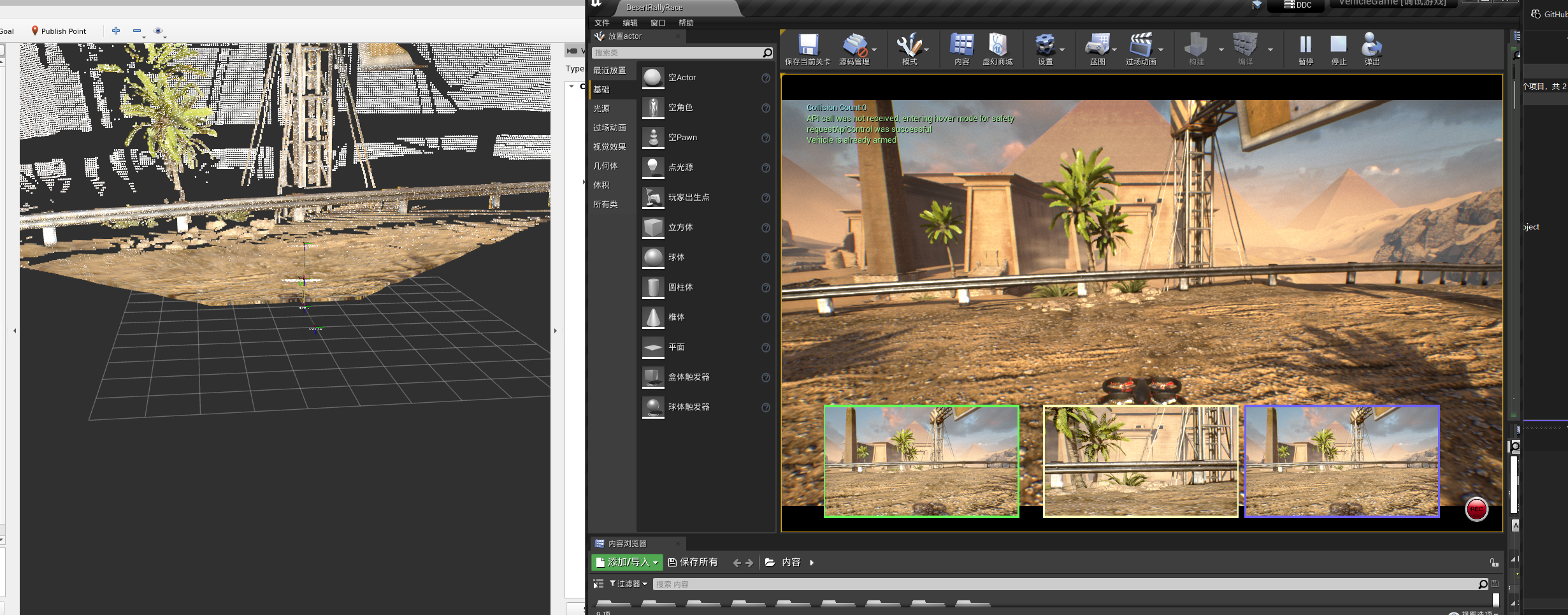Select the Recently Placed (最近放置) category

pos(610,70)
